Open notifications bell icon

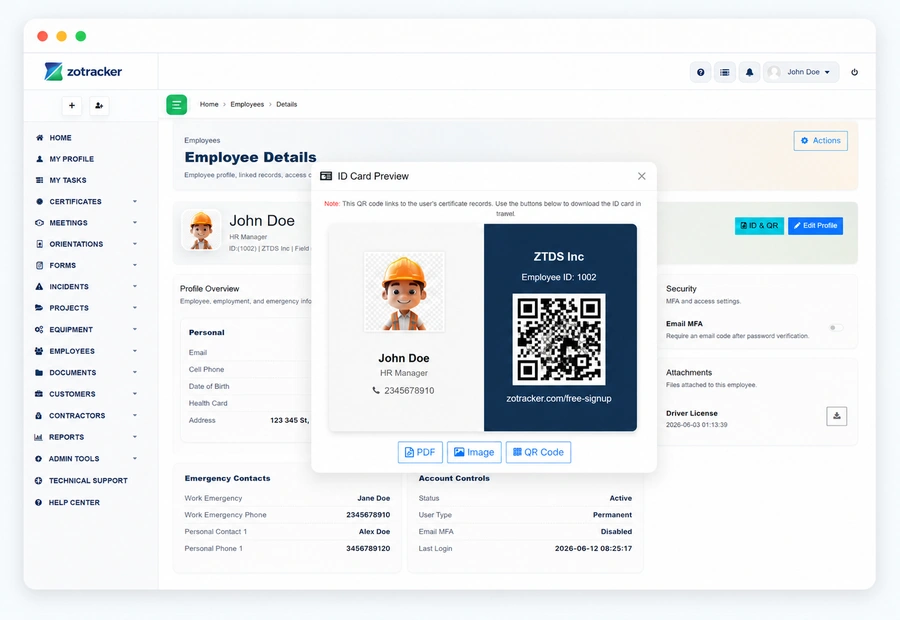tap(749, 72)
